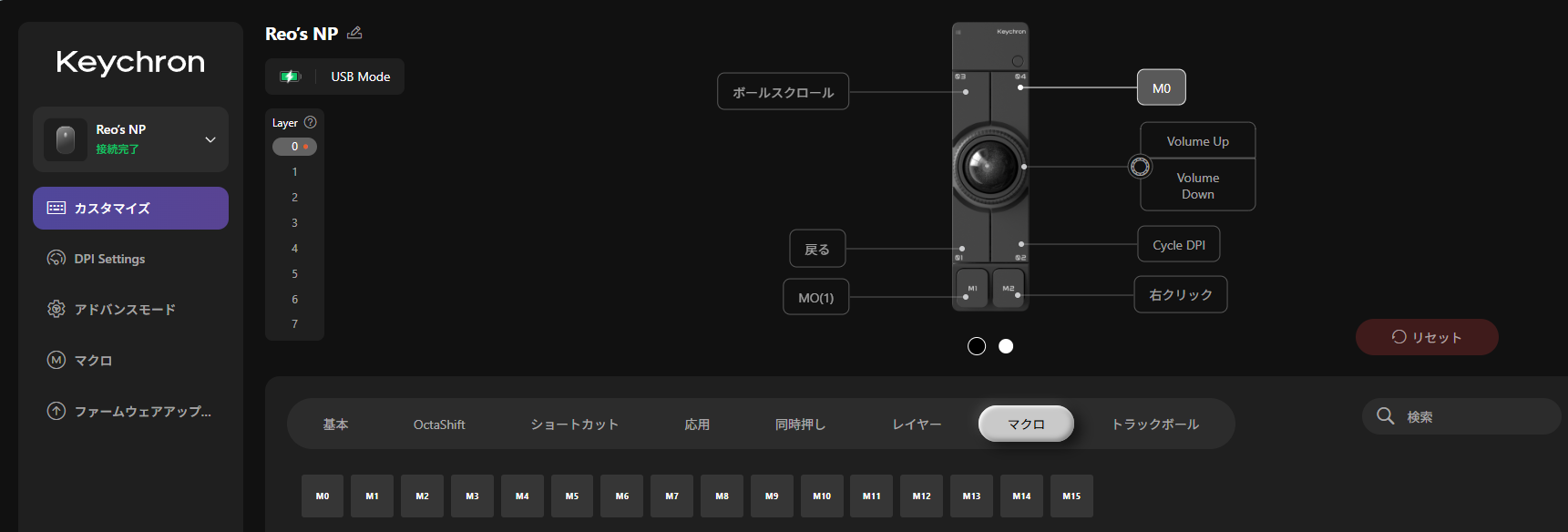The image size is (1568, 532).
Task: Choose macro key M4
Action: [522, 496]
